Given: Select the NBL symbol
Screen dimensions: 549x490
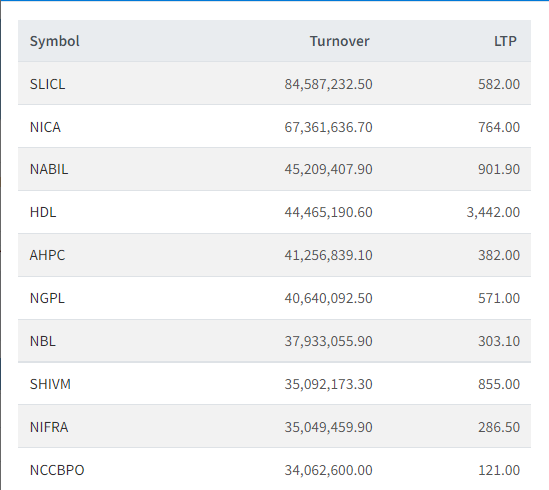Looking at the screenshot, I should click(42, 341).
